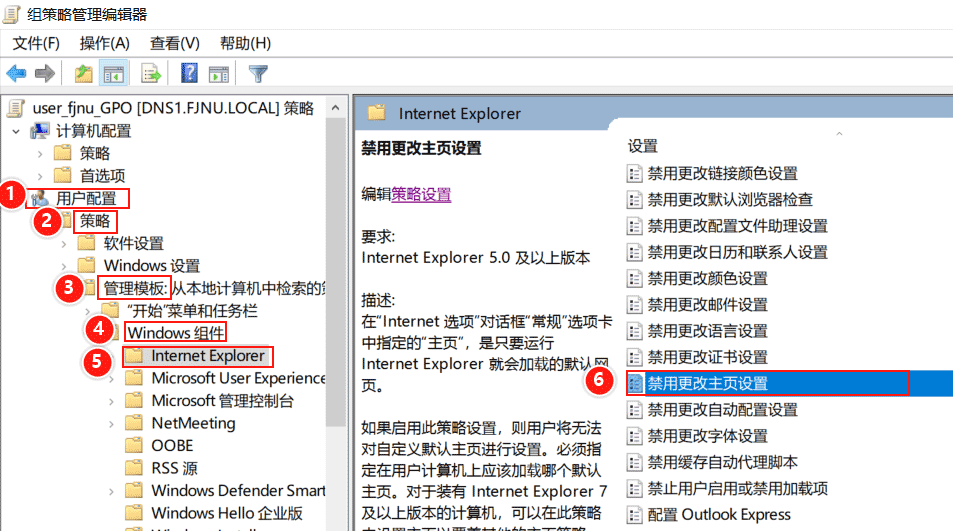The height and width of the screenshot is (531, 953).
Task: Click the GPO scroll icon at tree root
Action: (16, 108)
